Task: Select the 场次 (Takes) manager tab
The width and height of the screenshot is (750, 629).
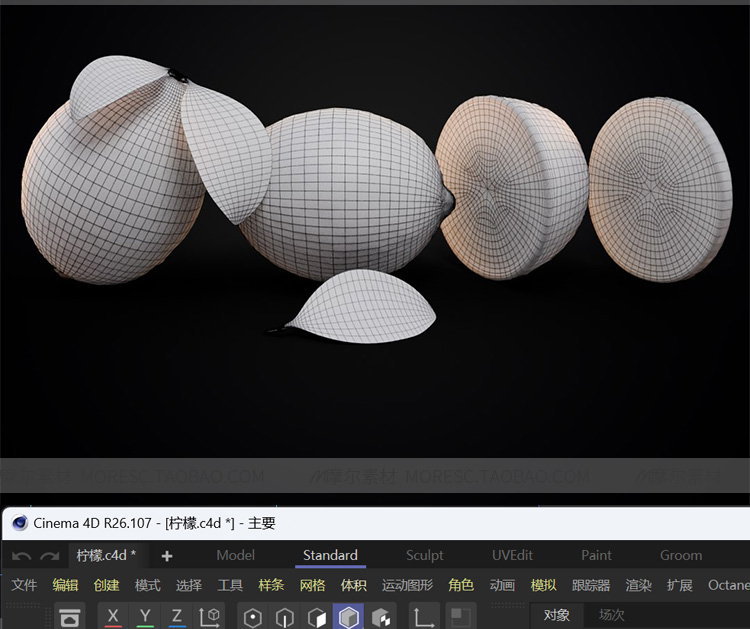Action: click(x=612, y=615)
